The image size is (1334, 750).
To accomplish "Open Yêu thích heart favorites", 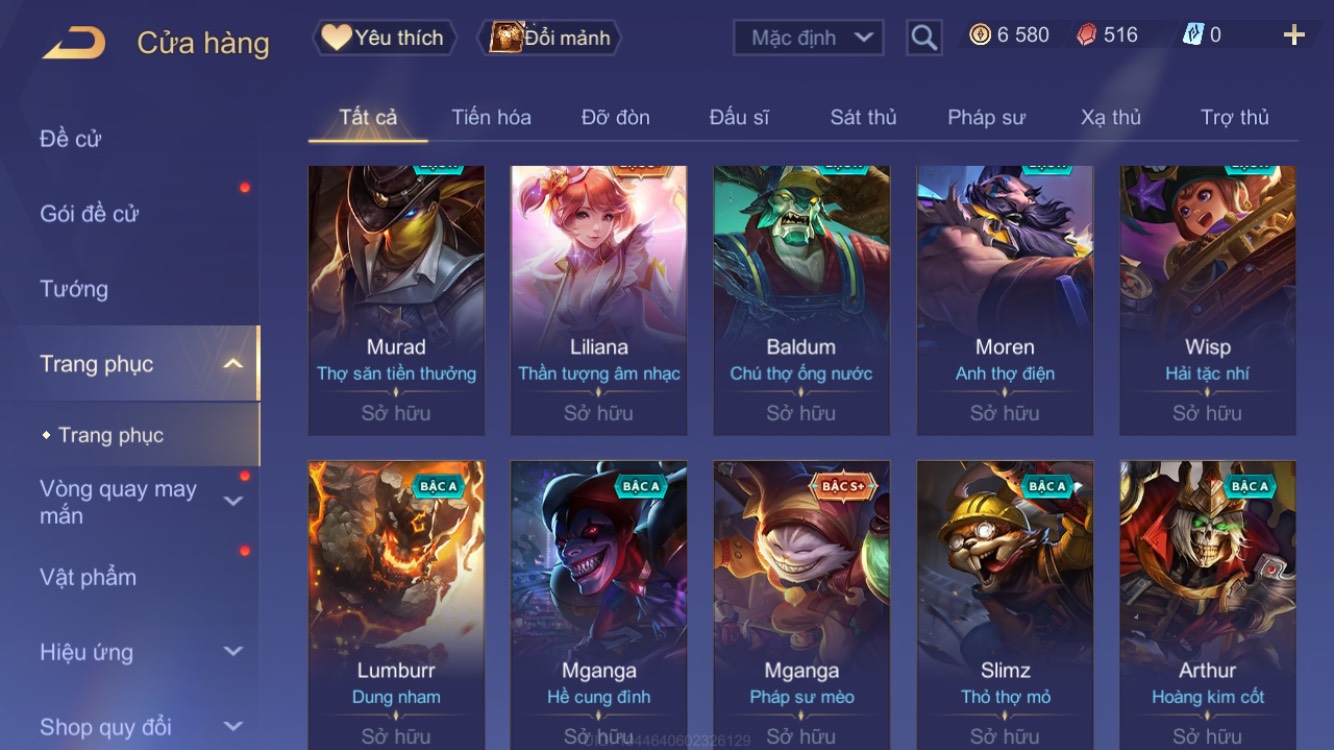I will [385, 38].
